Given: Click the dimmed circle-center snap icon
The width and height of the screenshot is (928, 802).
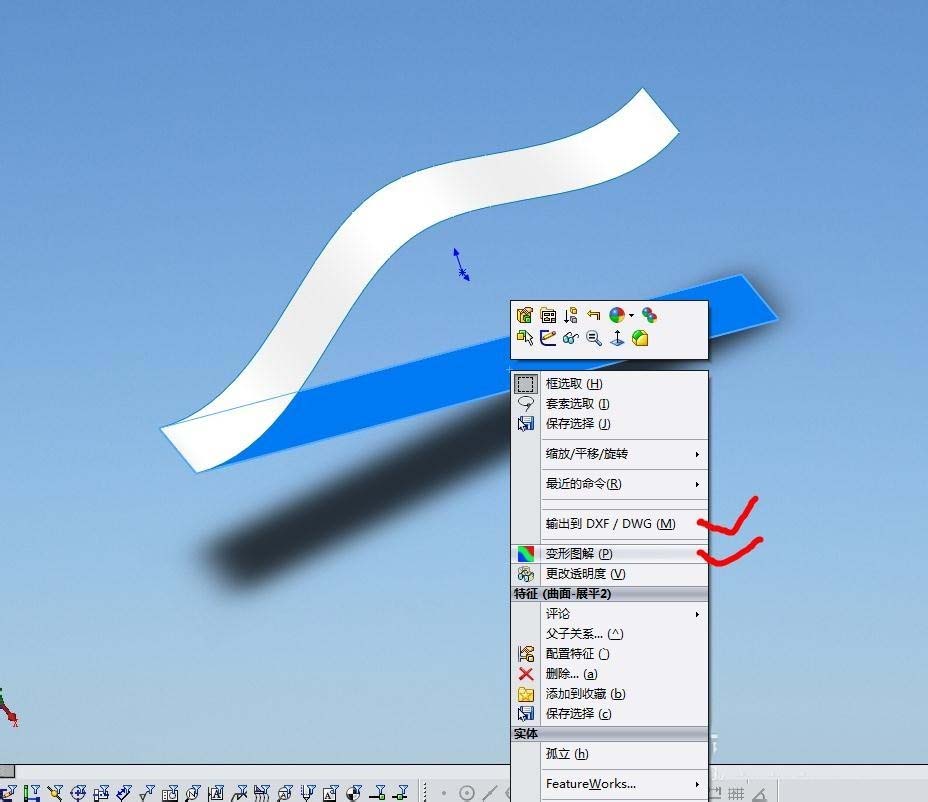Looking at the screenshot, I should pos(466,793).
